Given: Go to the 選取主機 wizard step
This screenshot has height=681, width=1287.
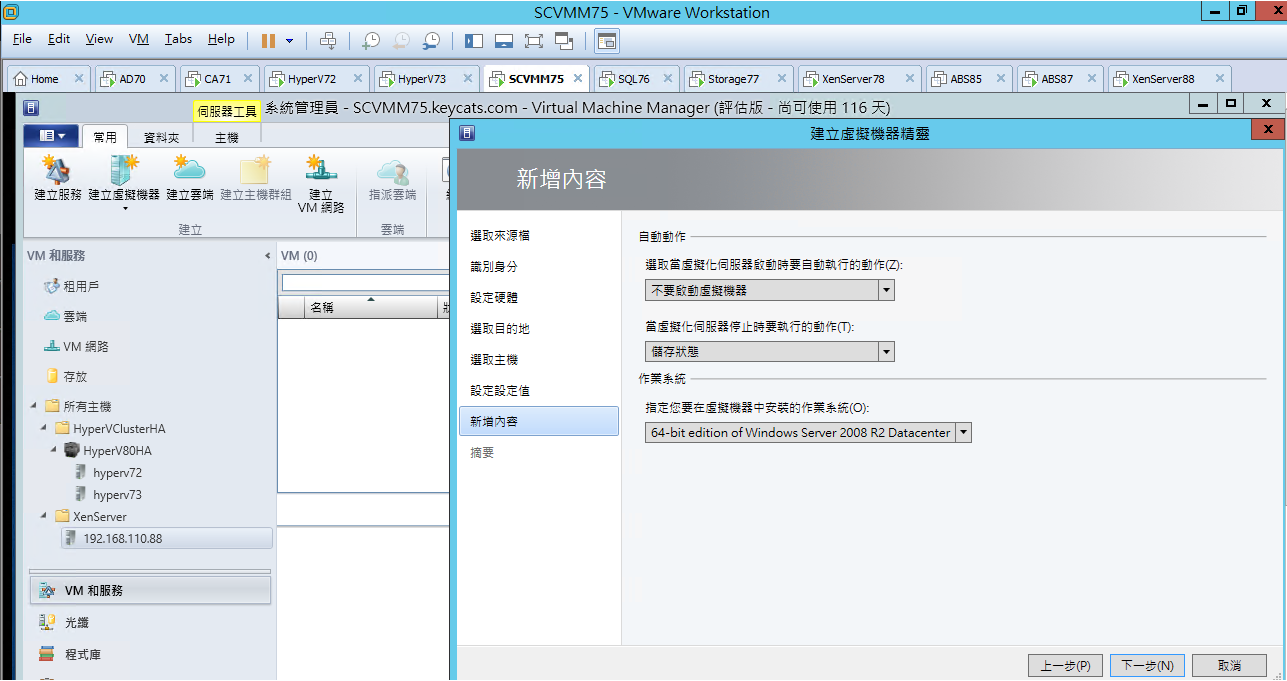Looking at the screenshot, I should [494, 359].
